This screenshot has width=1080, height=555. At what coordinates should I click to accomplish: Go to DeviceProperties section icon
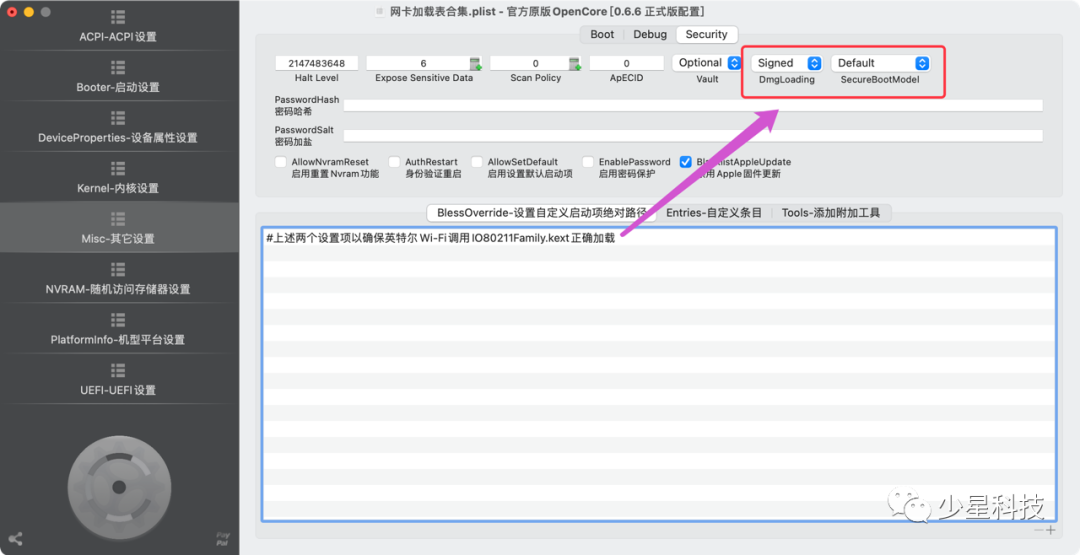click(x=118, y=118)
